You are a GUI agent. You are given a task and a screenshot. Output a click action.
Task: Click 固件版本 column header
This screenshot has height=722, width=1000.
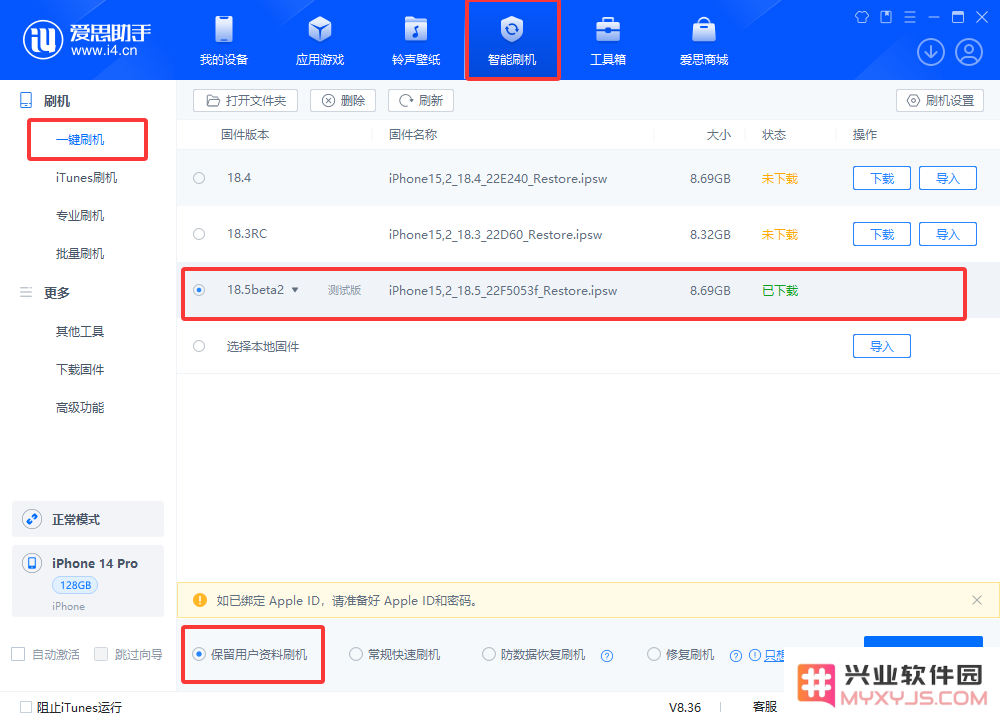tap(245, 135)
